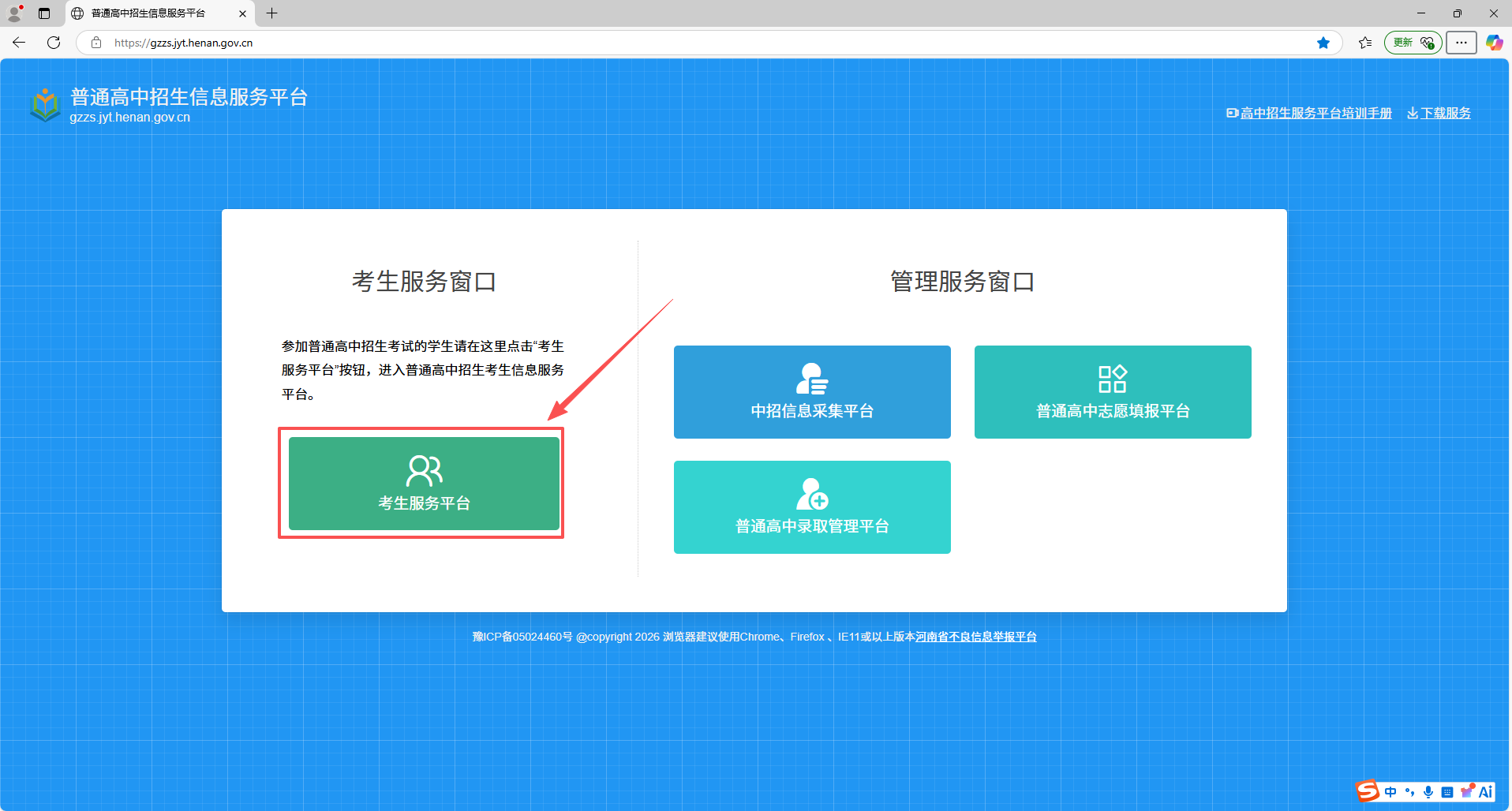Visit 河南省不良信息举报平台 footer link
Viewport: 1512px width, 811px height.
(x=976, y=637)
